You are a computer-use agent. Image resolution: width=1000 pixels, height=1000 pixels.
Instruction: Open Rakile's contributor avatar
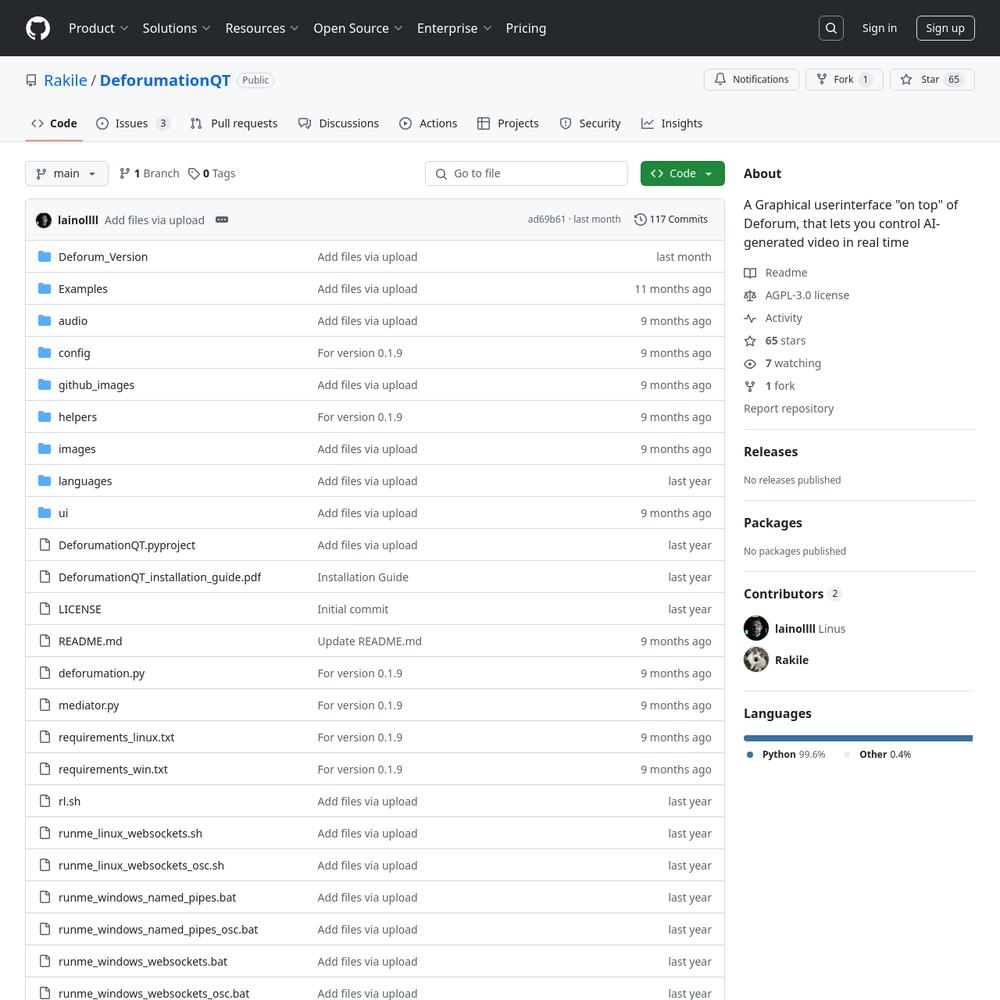coord(756,659)
